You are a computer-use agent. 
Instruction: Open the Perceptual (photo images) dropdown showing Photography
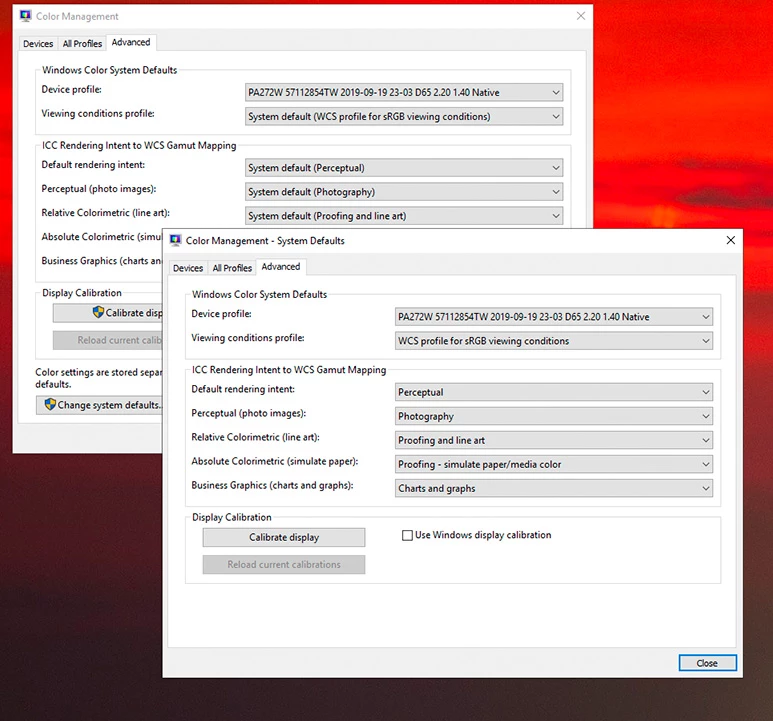tap(554, 416)
